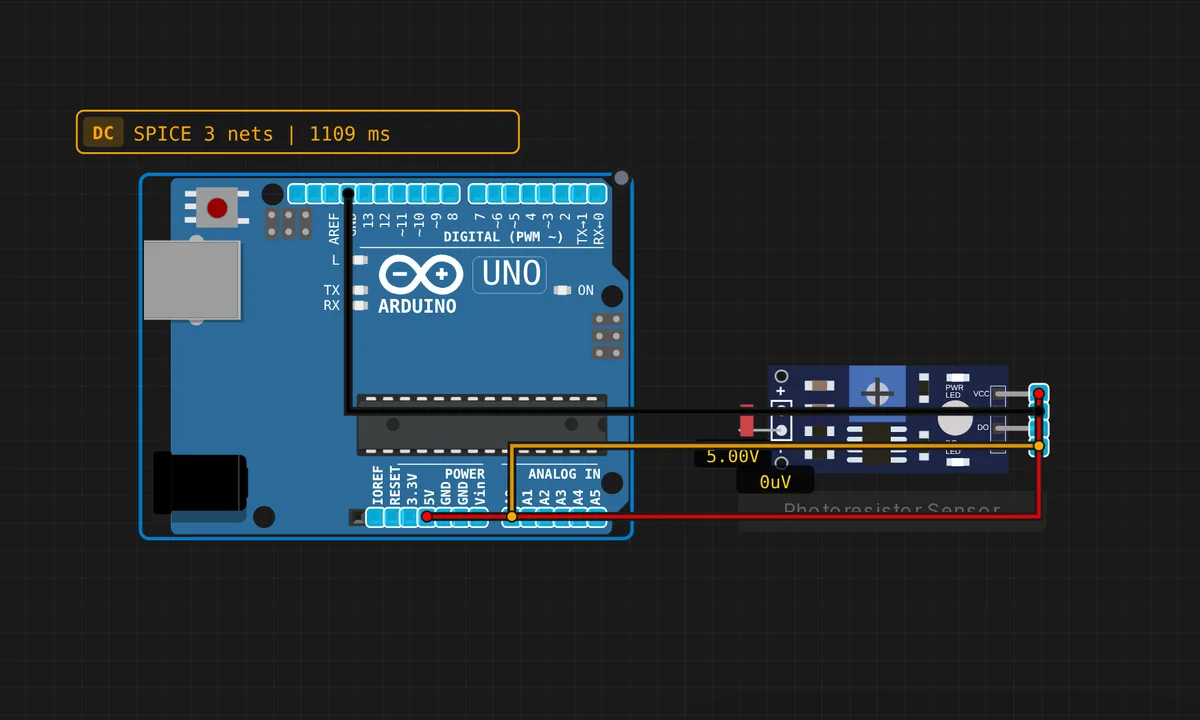Select digital pin ~10
This screenshot has height=720, width=1200.
pos(415,194)
